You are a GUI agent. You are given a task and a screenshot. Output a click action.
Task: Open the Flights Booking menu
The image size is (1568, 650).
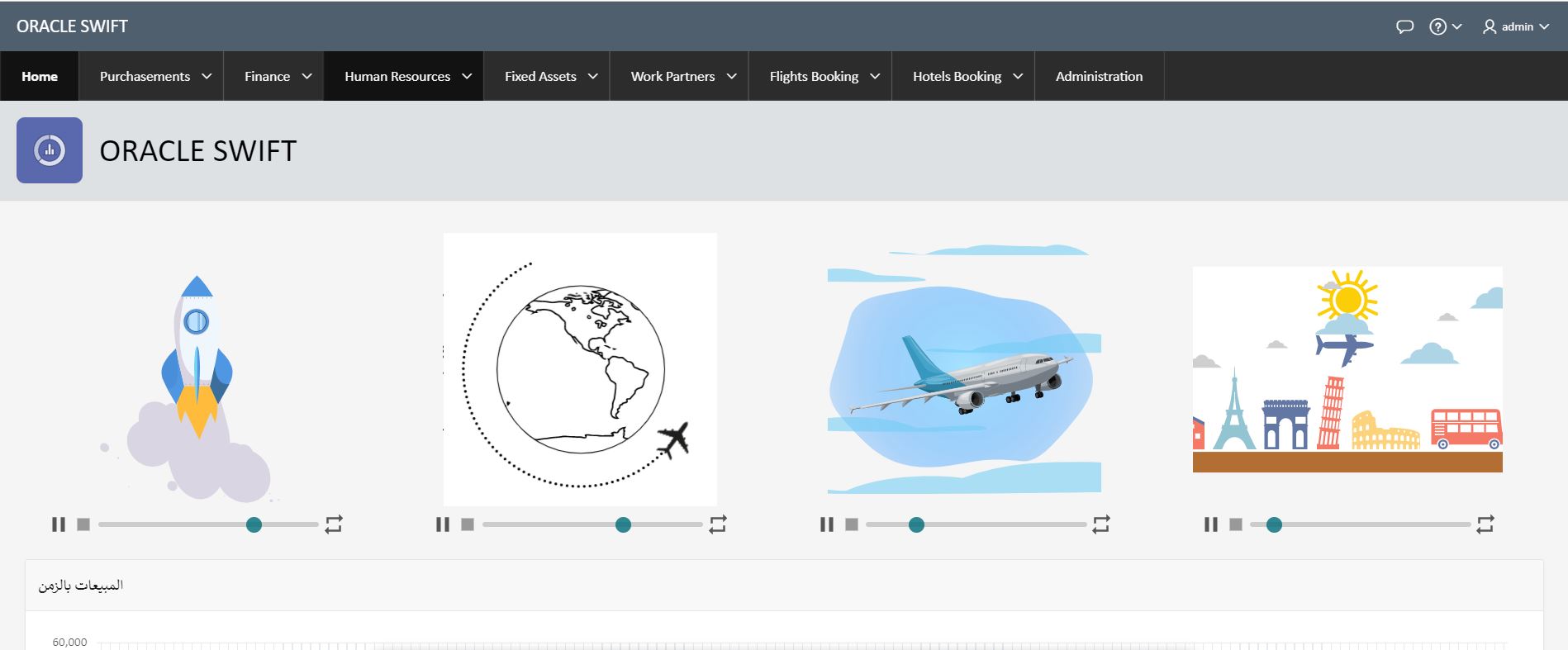coord(824,76)
